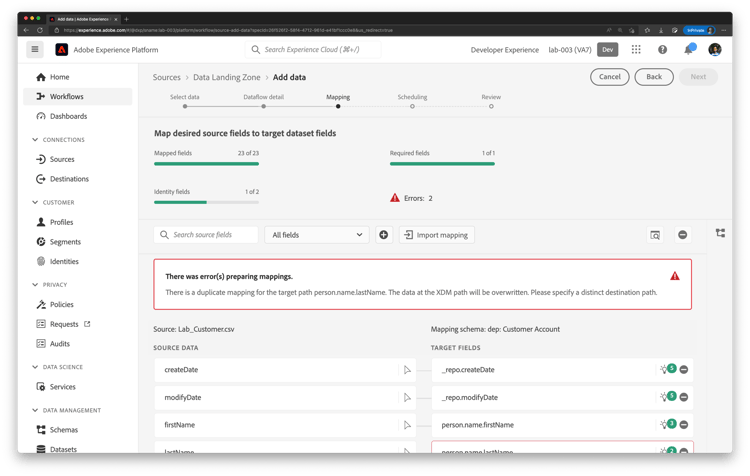Close the Add data browser tab

click(116, 19)
